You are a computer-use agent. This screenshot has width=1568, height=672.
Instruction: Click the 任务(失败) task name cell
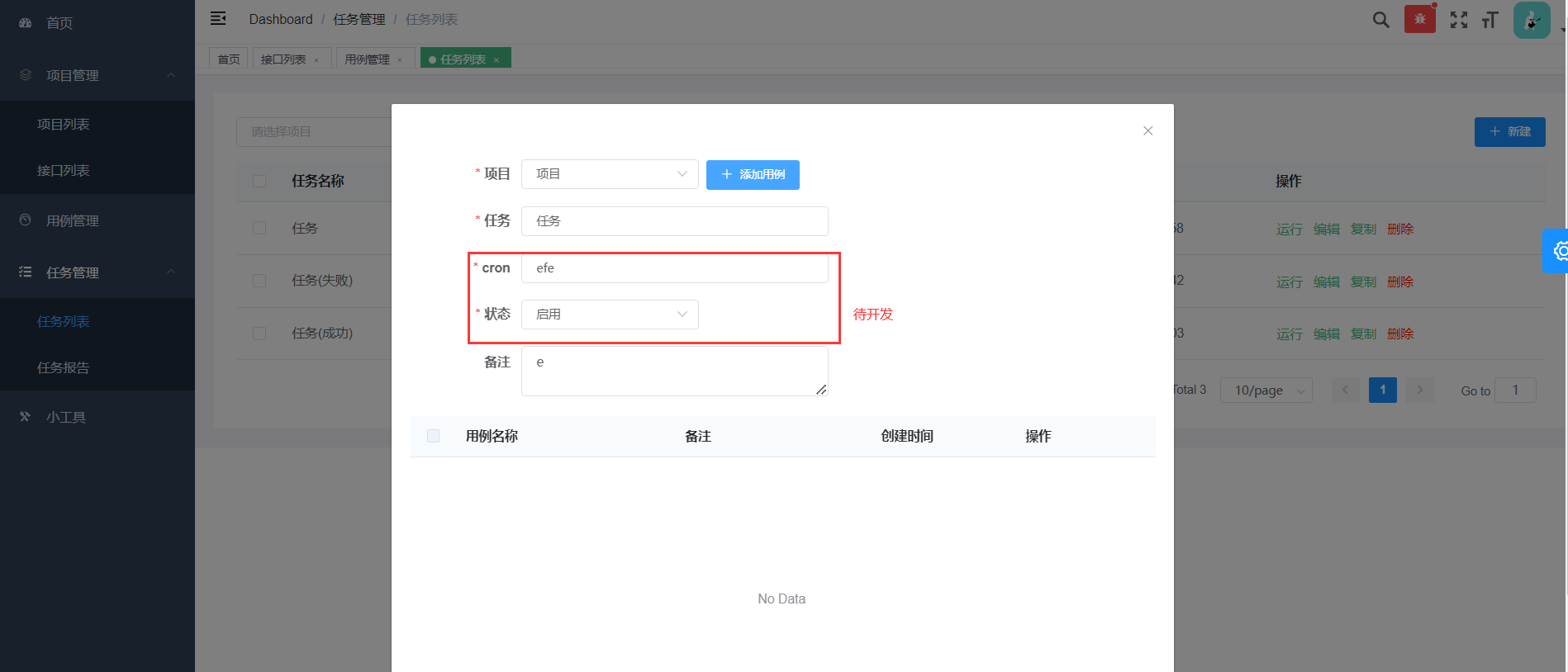tap(322, 281)
